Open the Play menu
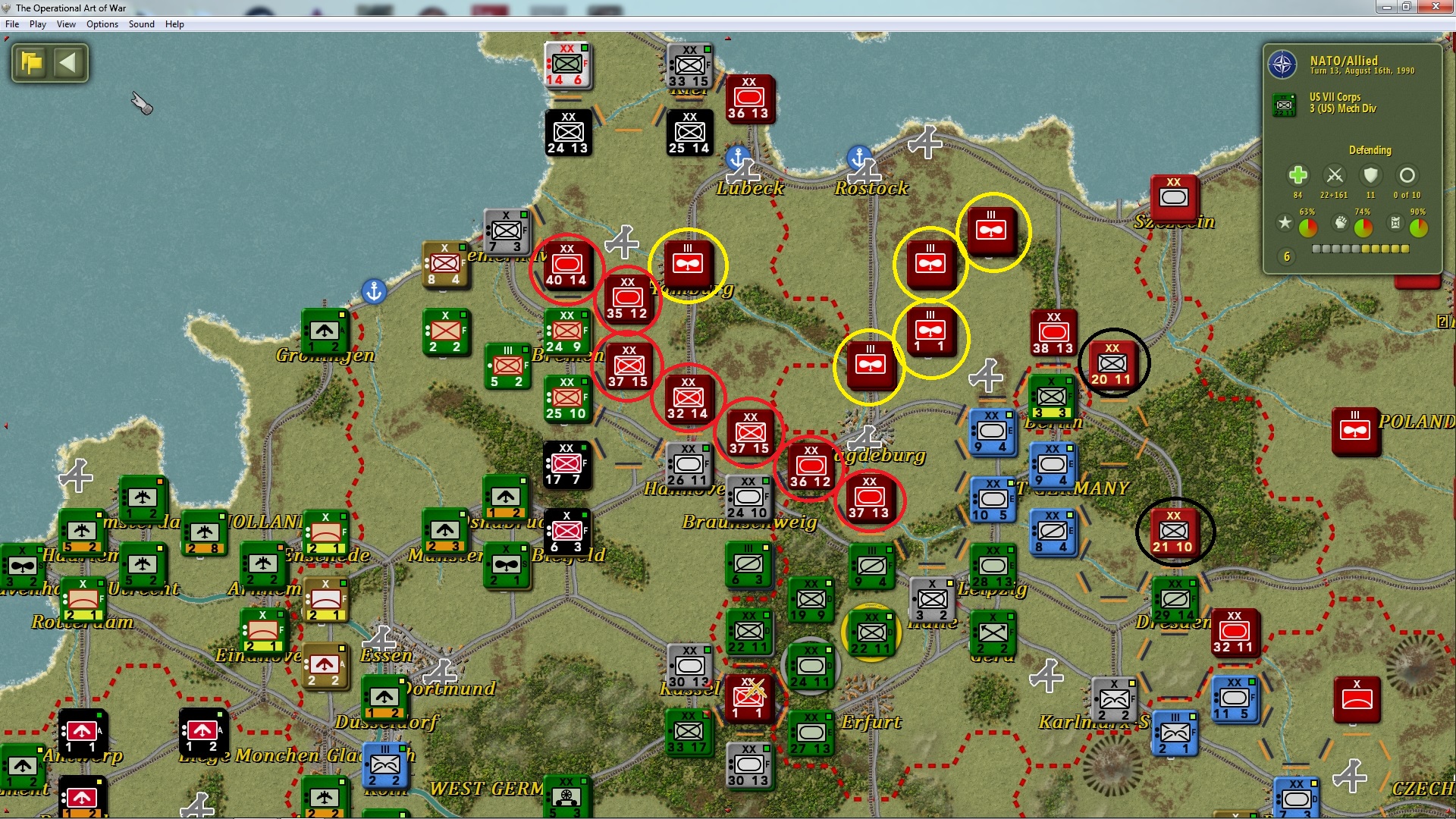This screenshot has height=819, width=1456. tap(38, 24)
